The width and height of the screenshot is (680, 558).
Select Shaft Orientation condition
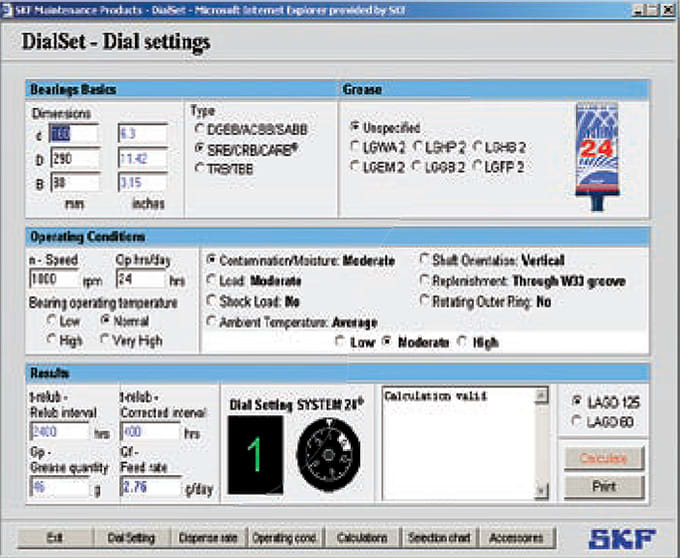click(424, 259)
